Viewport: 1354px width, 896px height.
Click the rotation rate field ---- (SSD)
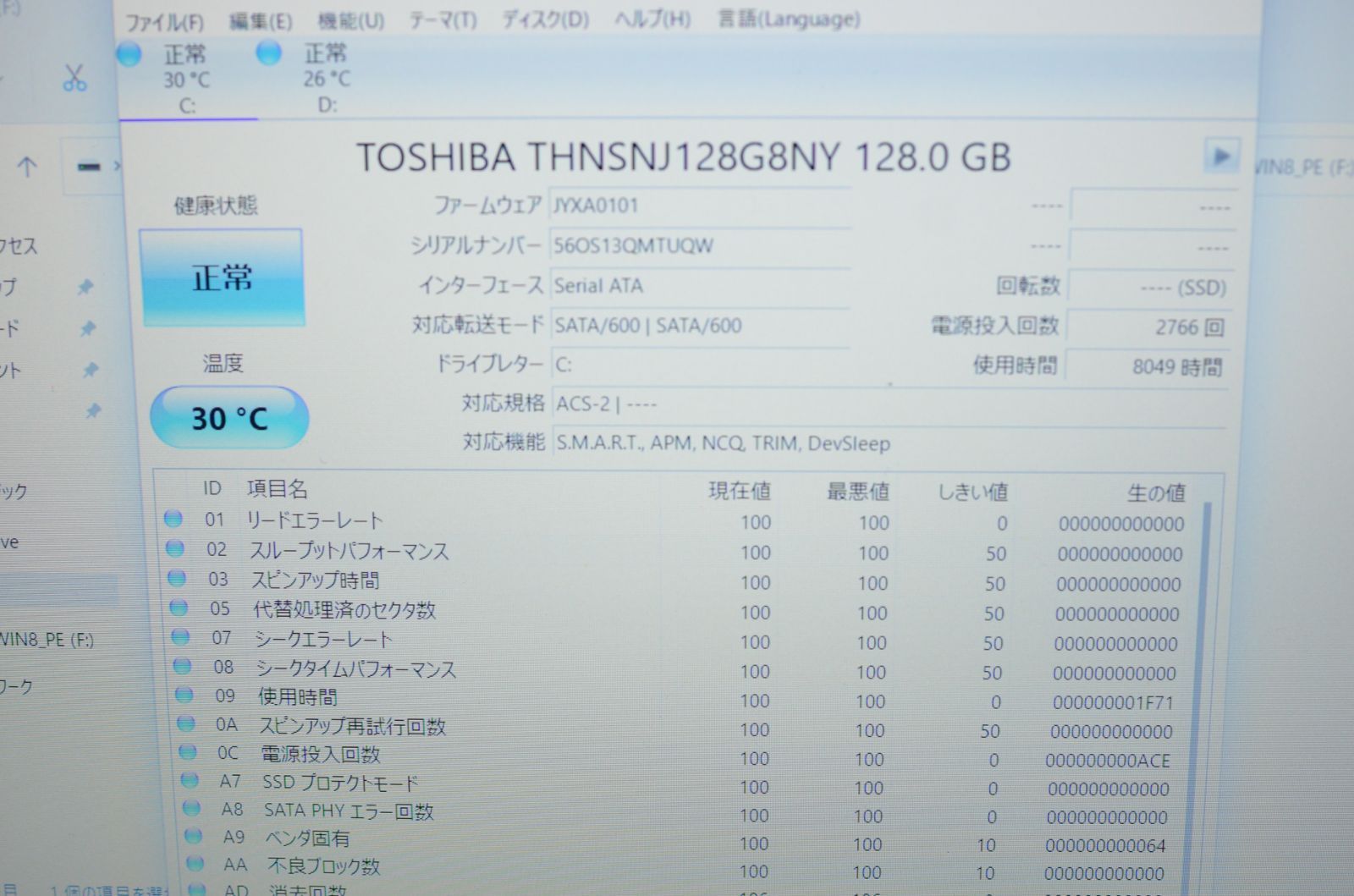click(1150, 288)
